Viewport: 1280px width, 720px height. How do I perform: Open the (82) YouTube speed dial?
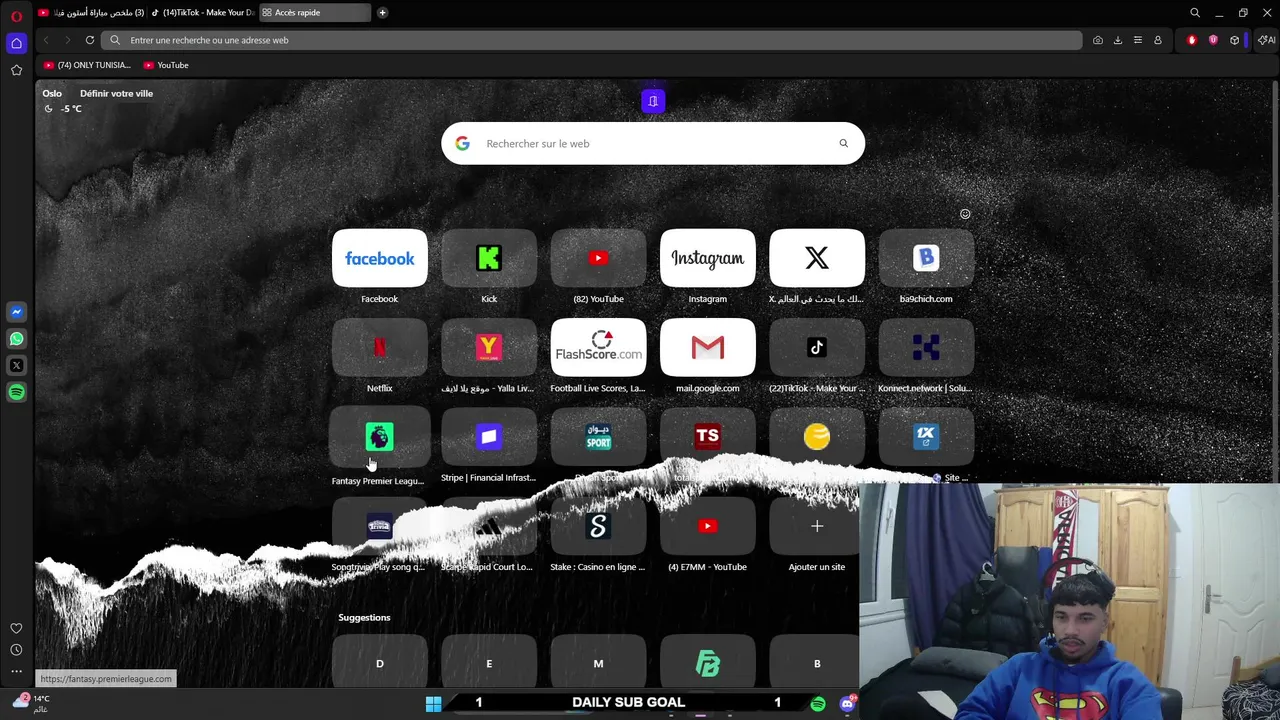pos(598,258)
